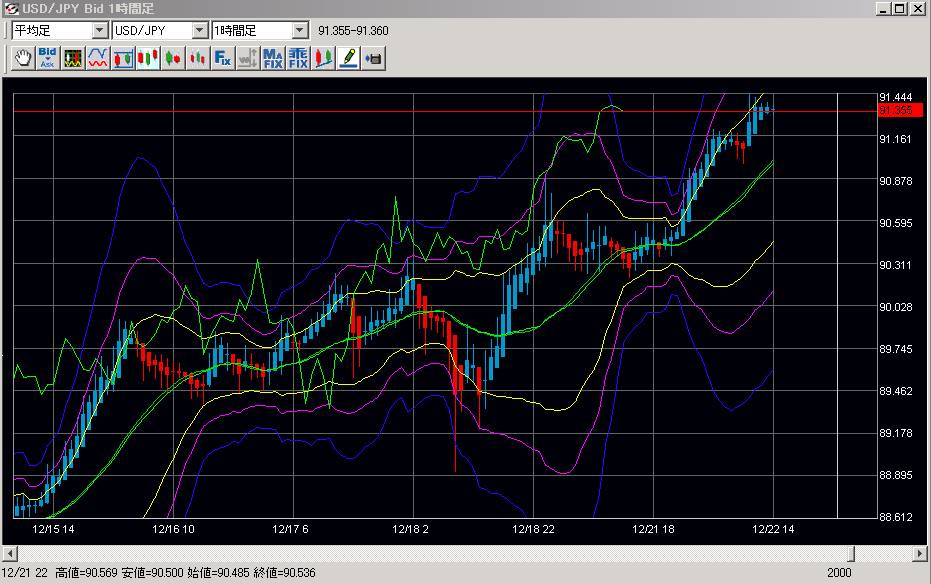Select the large candlestick size icon
931x584 pixels.
point(148,58)
